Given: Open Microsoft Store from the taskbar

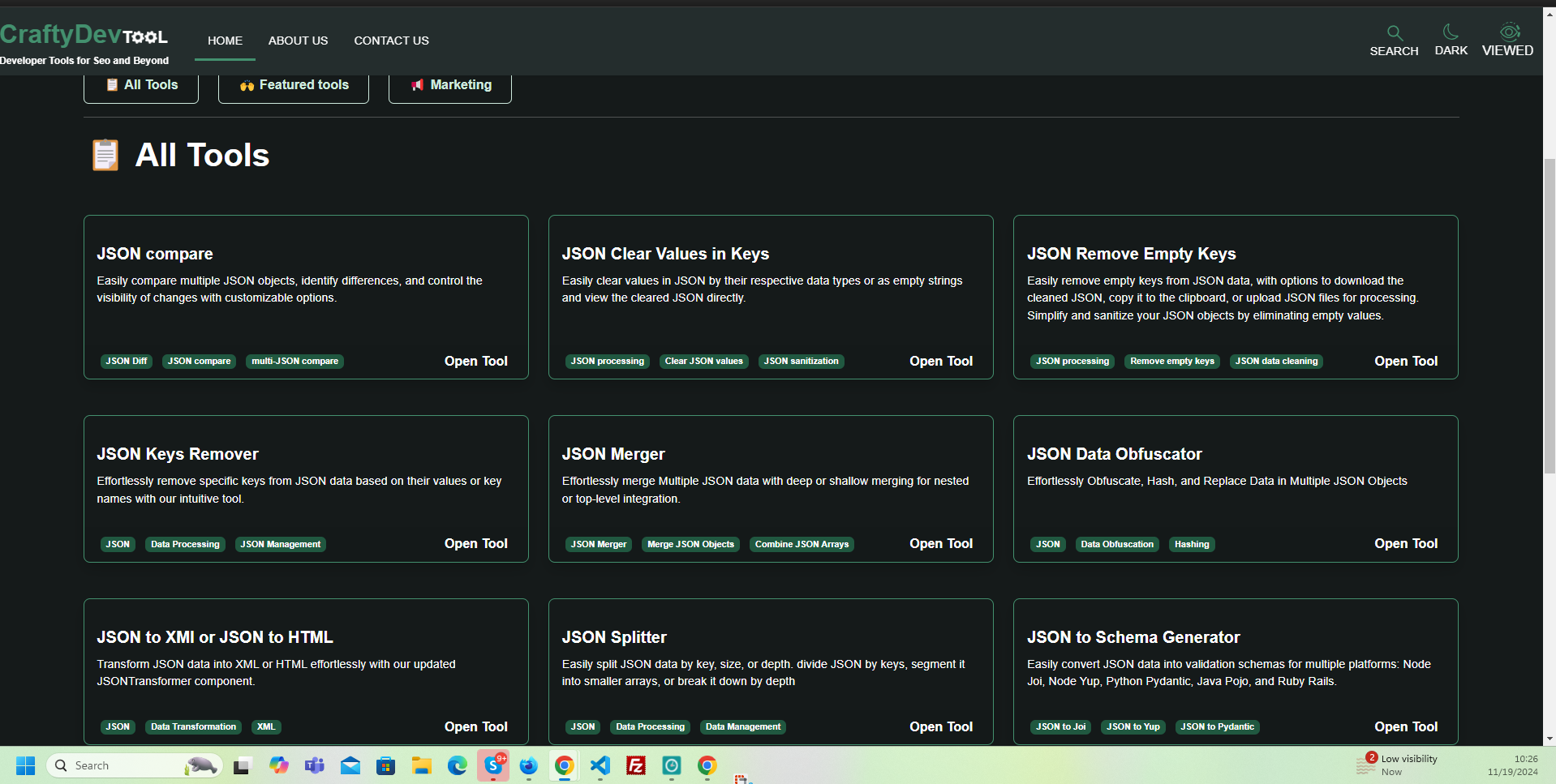Looking at the screenshot, I should tap(386, 765).
